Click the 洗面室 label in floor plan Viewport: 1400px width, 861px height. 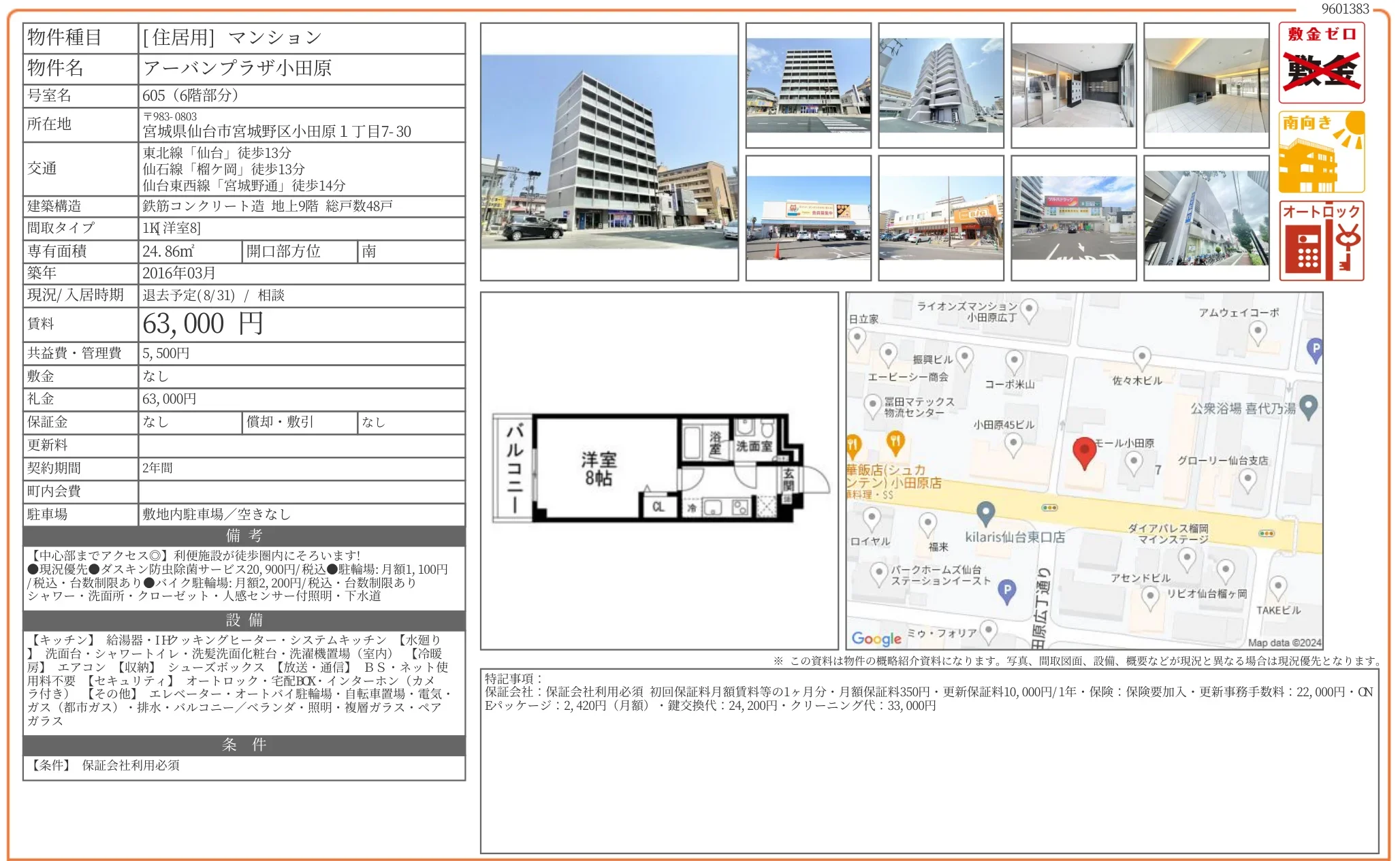click(754, 446)
